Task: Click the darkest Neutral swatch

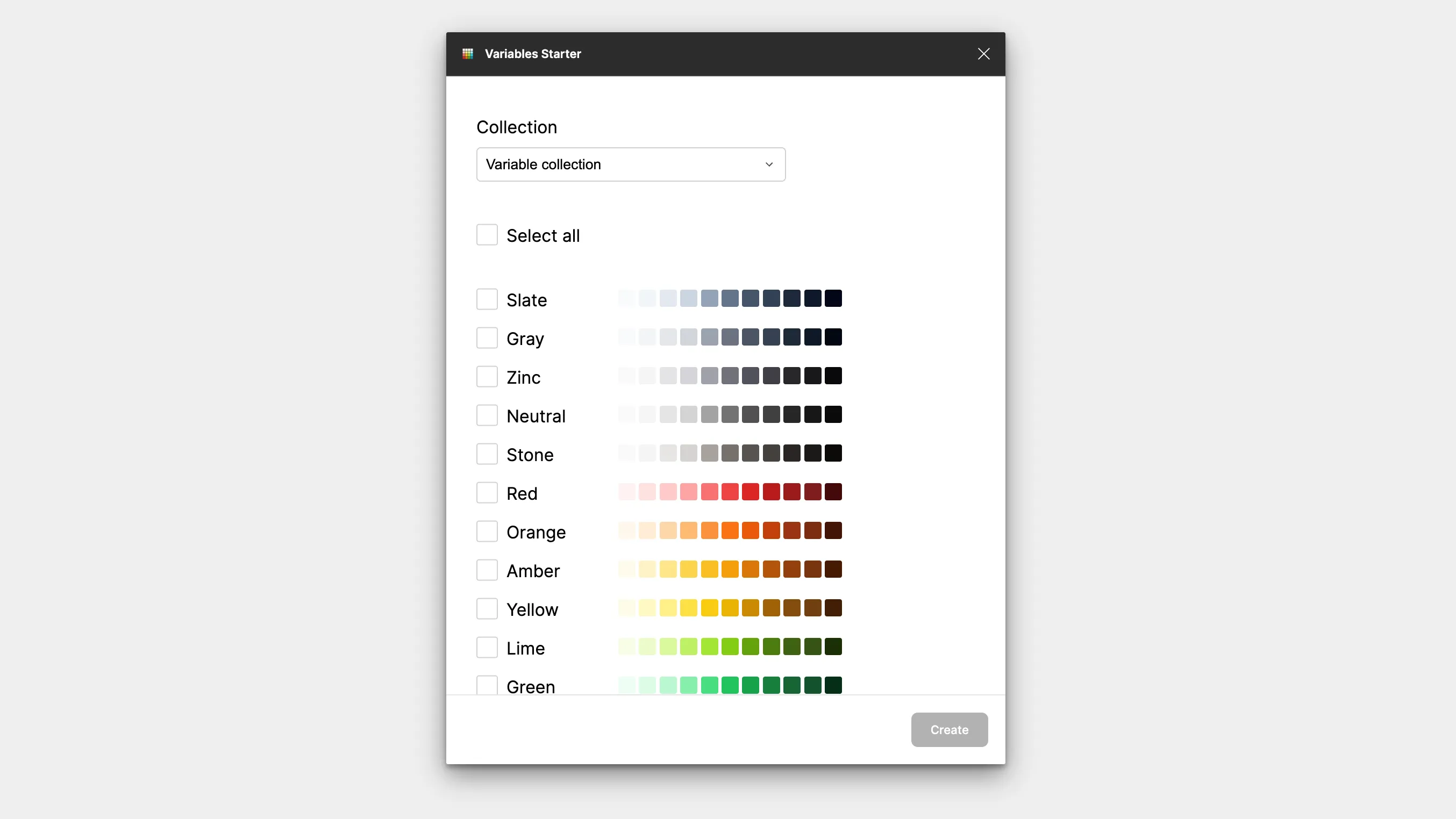Action: tap(833, 414)
